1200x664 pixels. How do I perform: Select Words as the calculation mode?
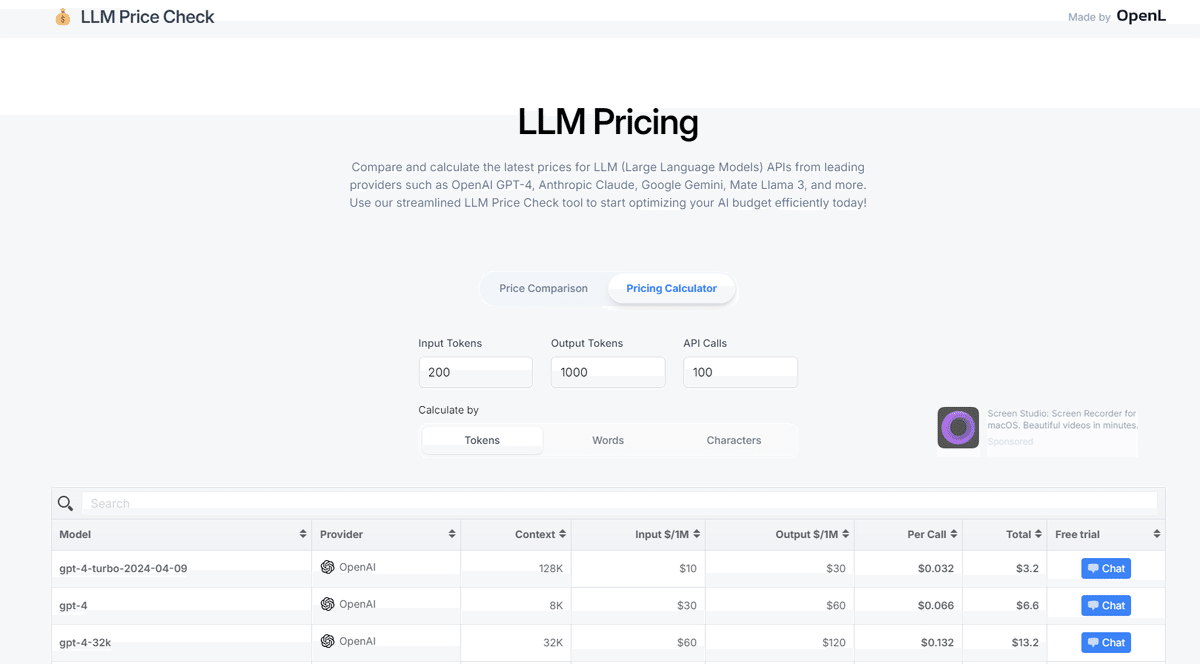coord(607,440)
